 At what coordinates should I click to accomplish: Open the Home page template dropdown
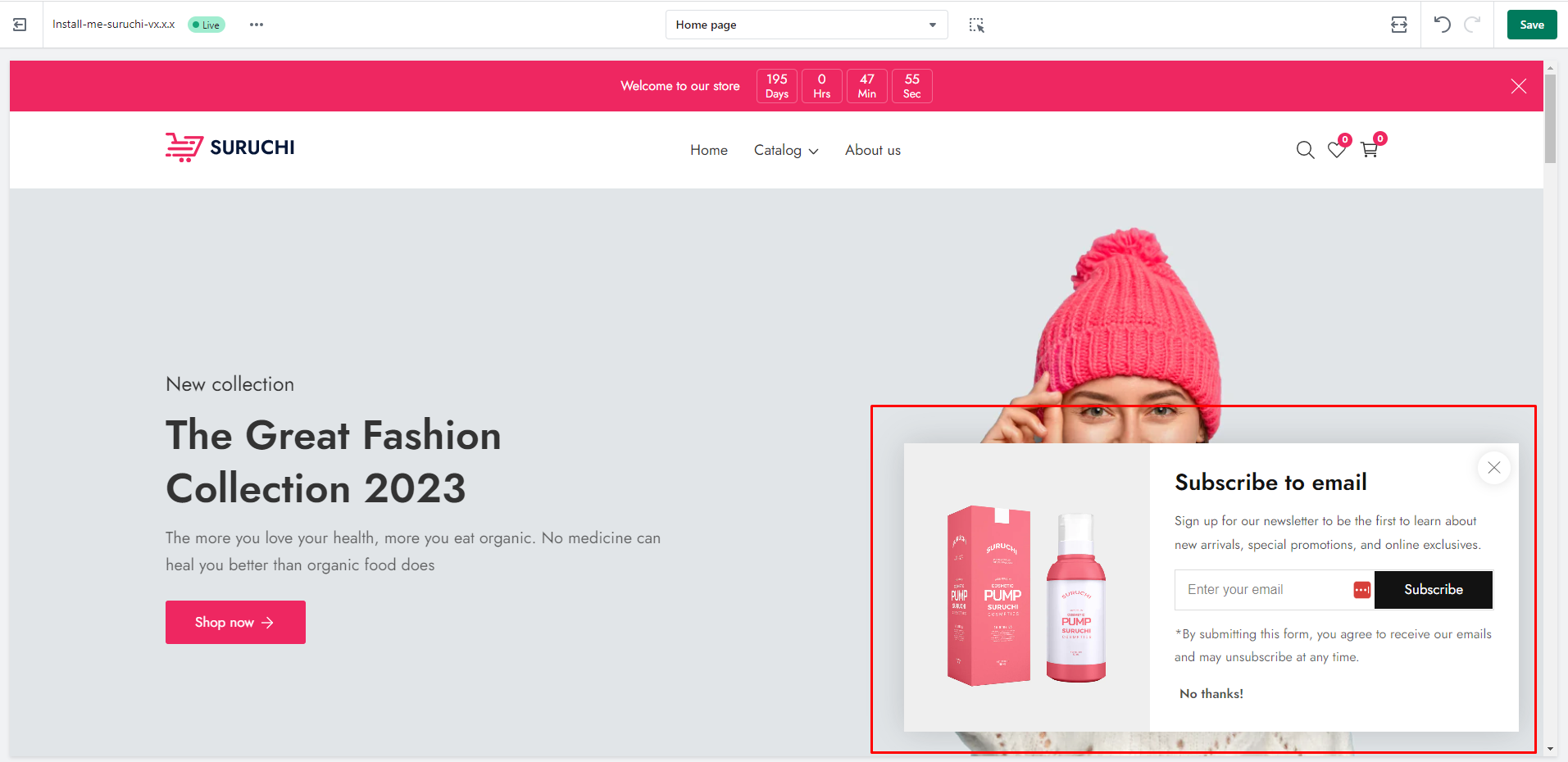tap(806, 25)
